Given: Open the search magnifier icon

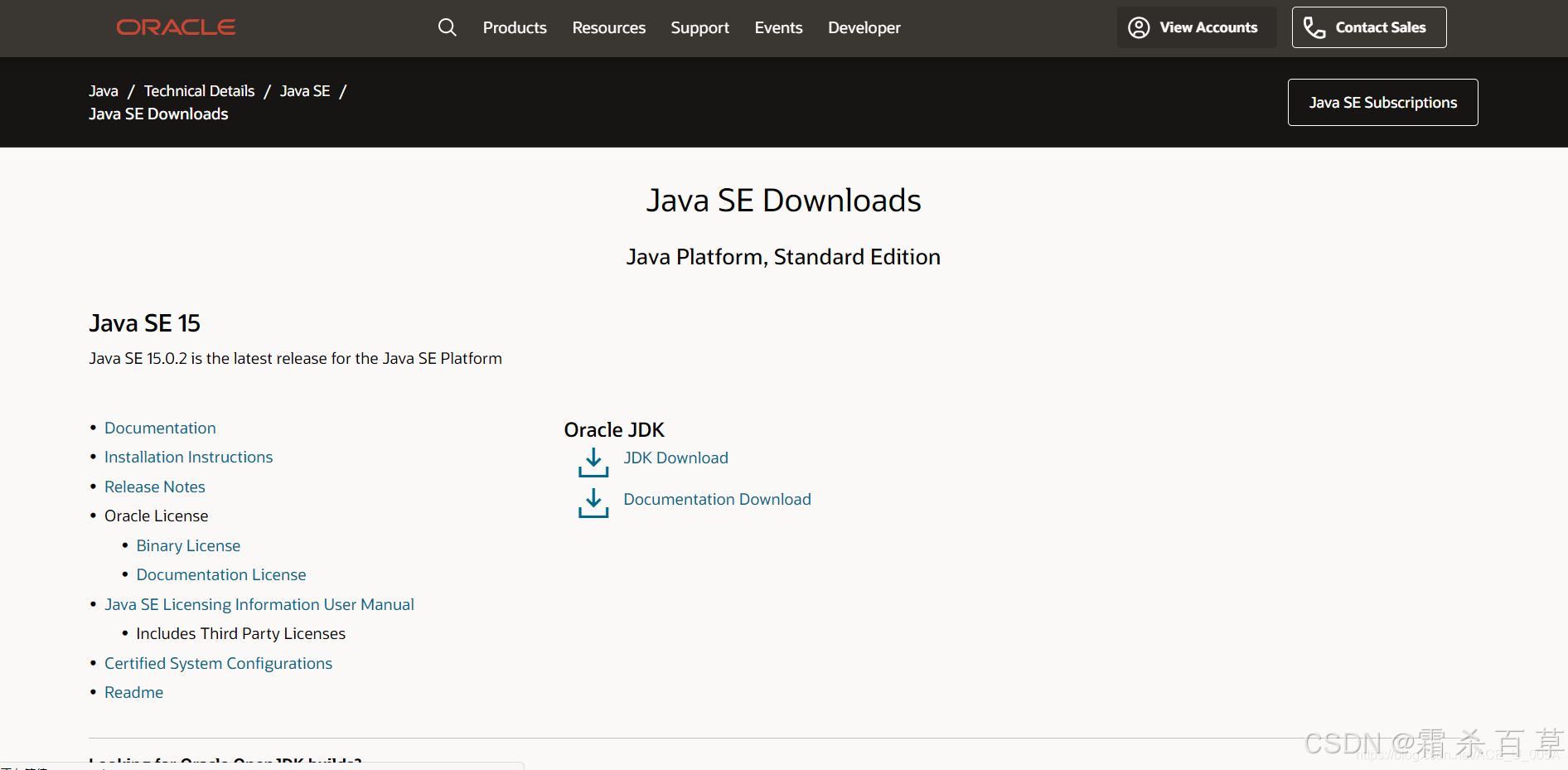Looking at the screenshot, I should [x=448, y=27].
